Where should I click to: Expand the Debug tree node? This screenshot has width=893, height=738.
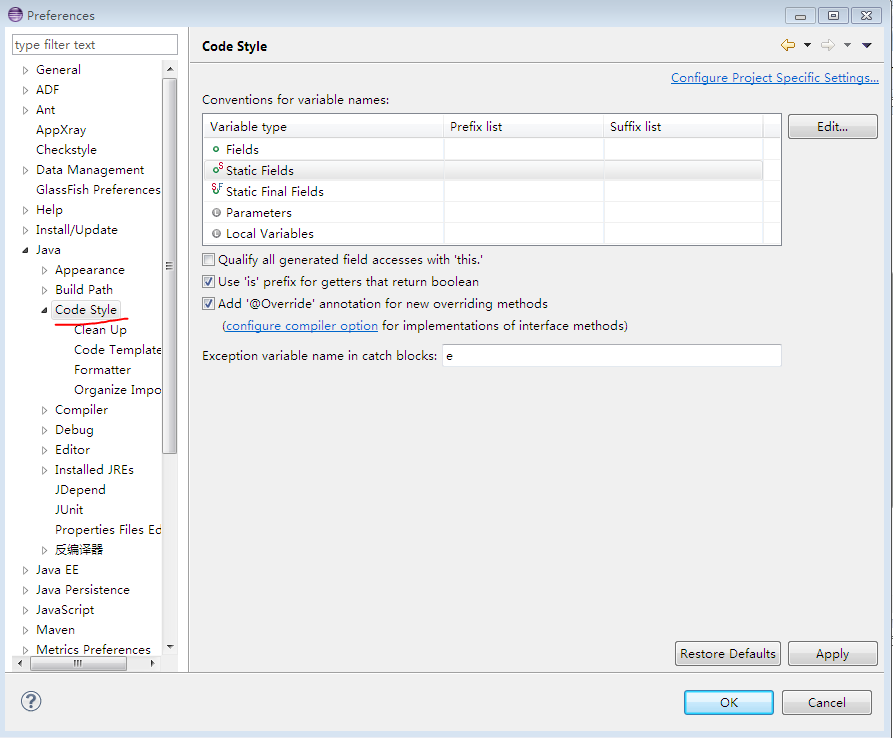pos(44,430)
